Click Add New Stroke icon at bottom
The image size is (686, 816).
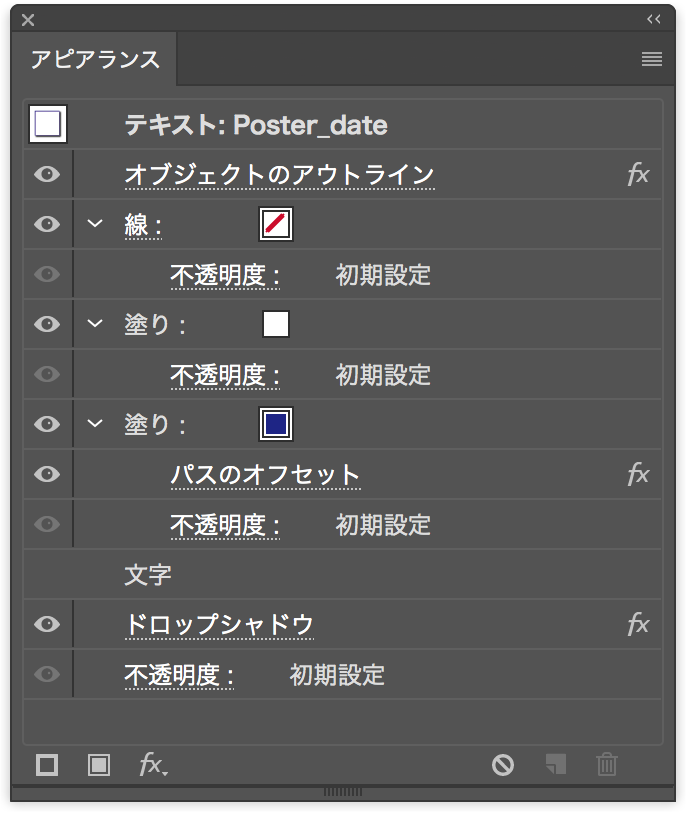(x=47, y=765)
